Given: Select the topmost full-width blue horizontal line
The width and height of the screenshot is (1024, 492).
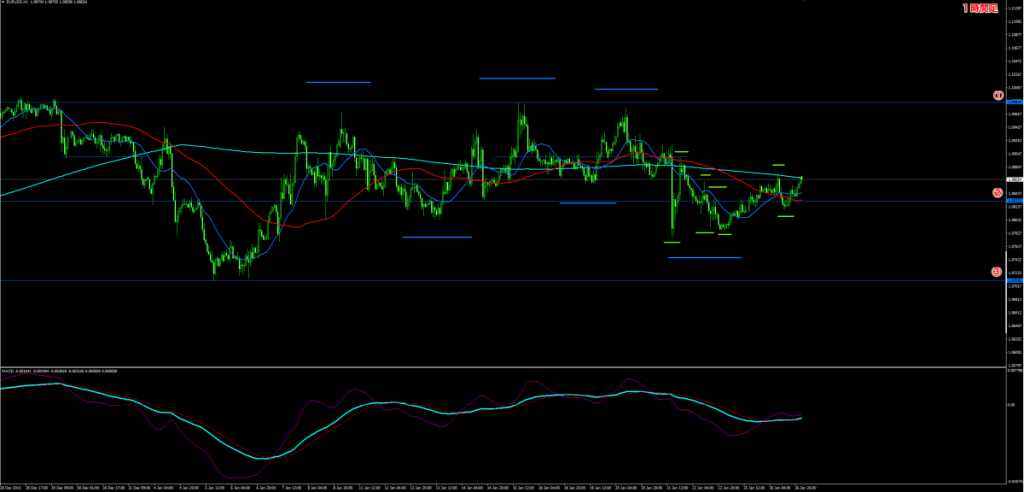Looking at the screenshot, I should click(x=503, y=102).
